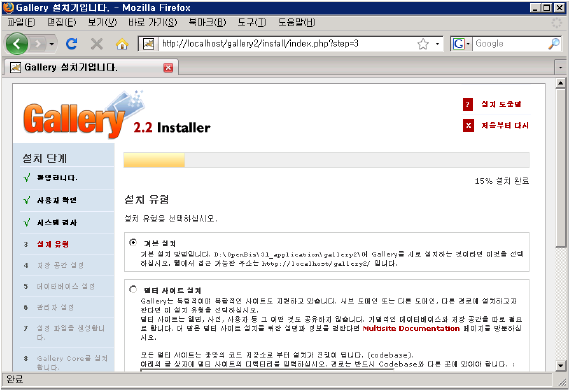Click the start over link text

[x=505, y=126]
